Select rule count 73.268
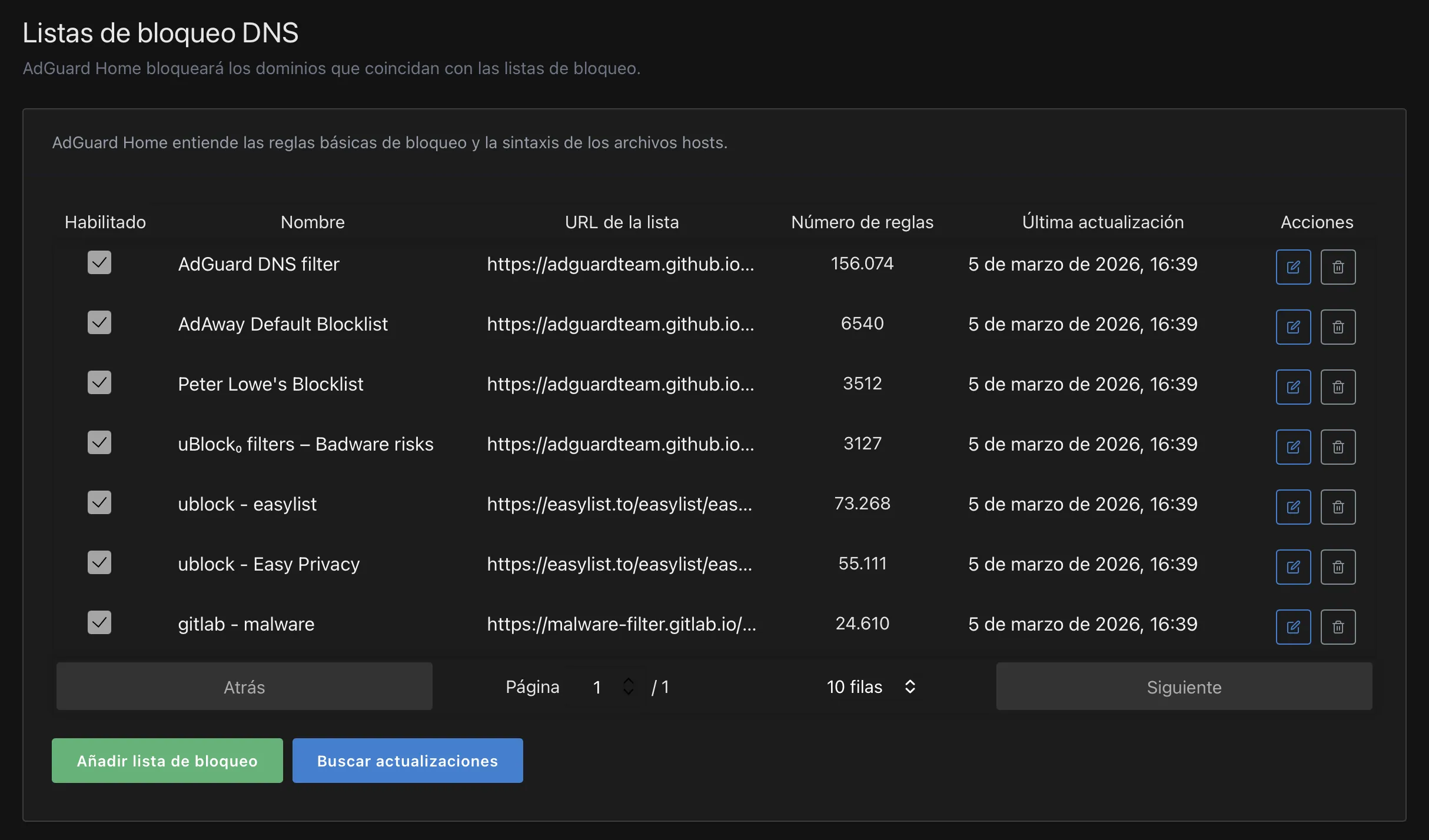 [x=862, y=504]
